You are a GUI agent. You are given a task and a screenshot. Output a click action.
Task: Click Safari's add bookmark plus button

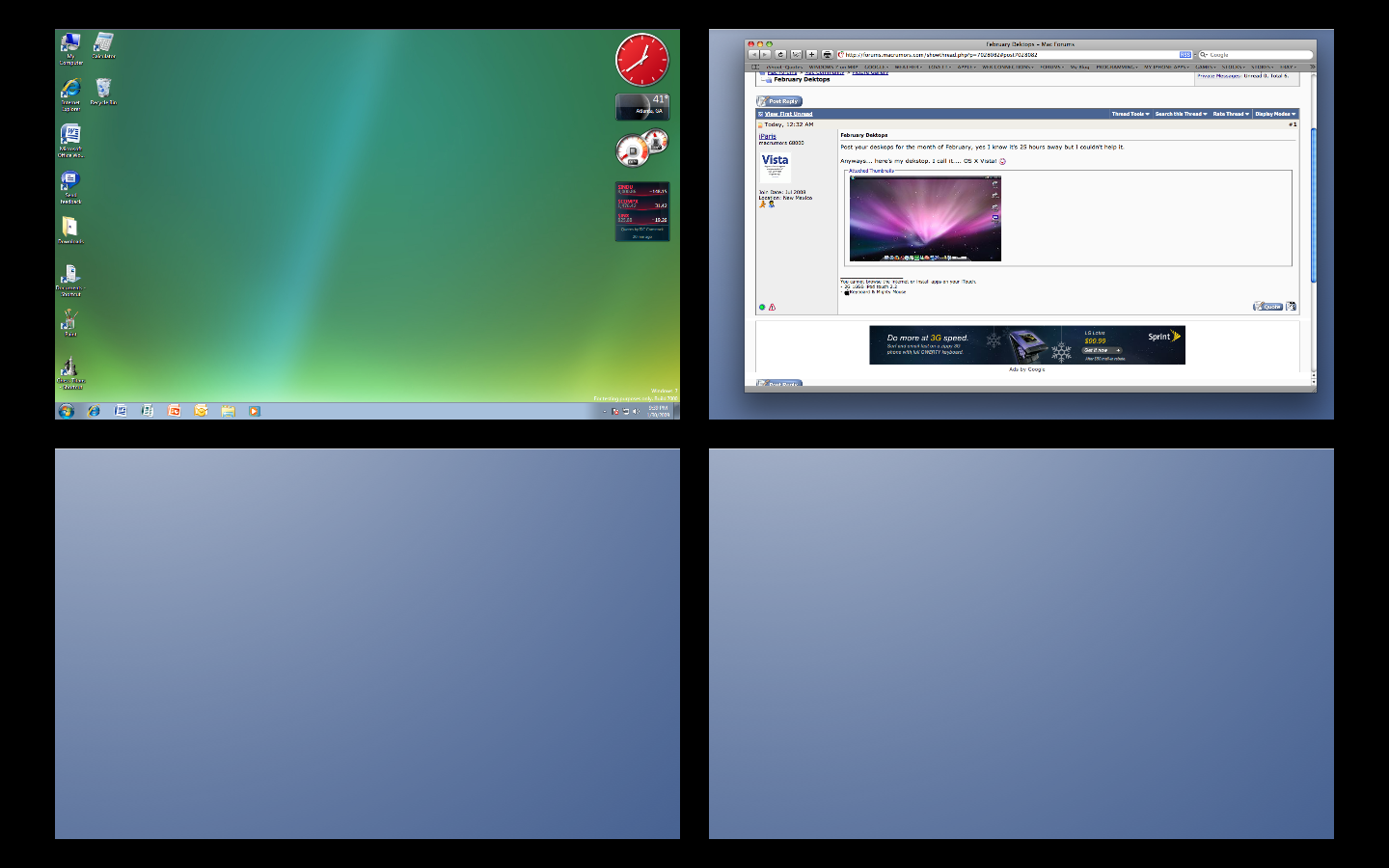812,55
